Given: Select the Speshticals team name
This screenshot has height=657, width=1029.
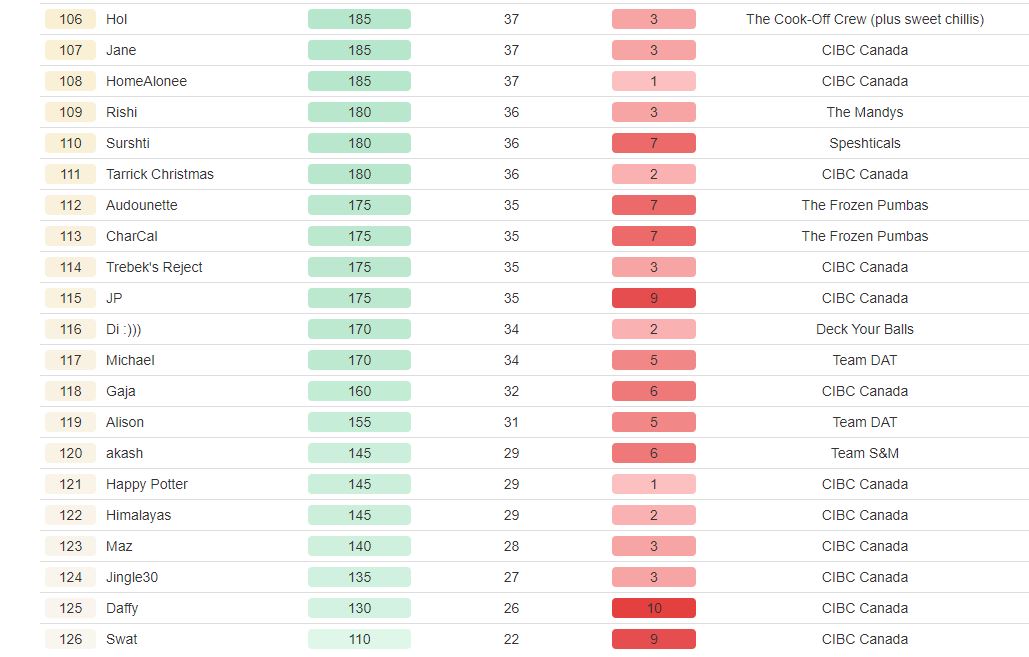Looking at the screenshot, I should [865, 144].
